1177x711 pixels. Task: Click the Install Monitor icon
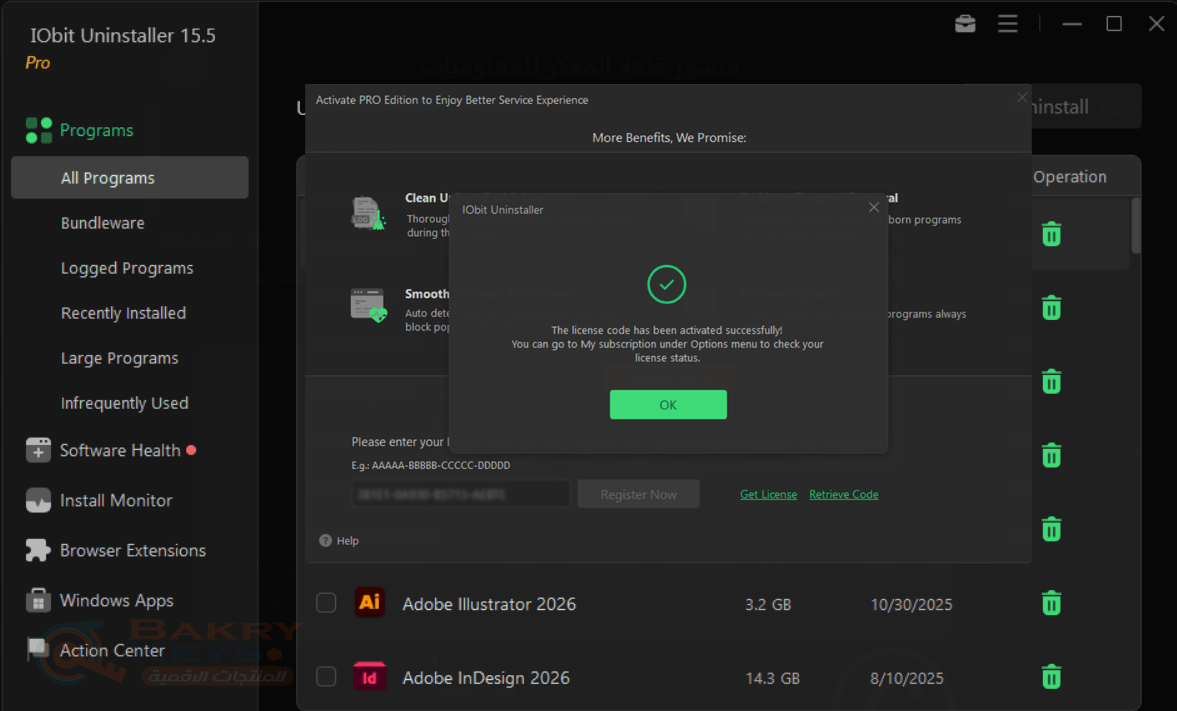38,500
